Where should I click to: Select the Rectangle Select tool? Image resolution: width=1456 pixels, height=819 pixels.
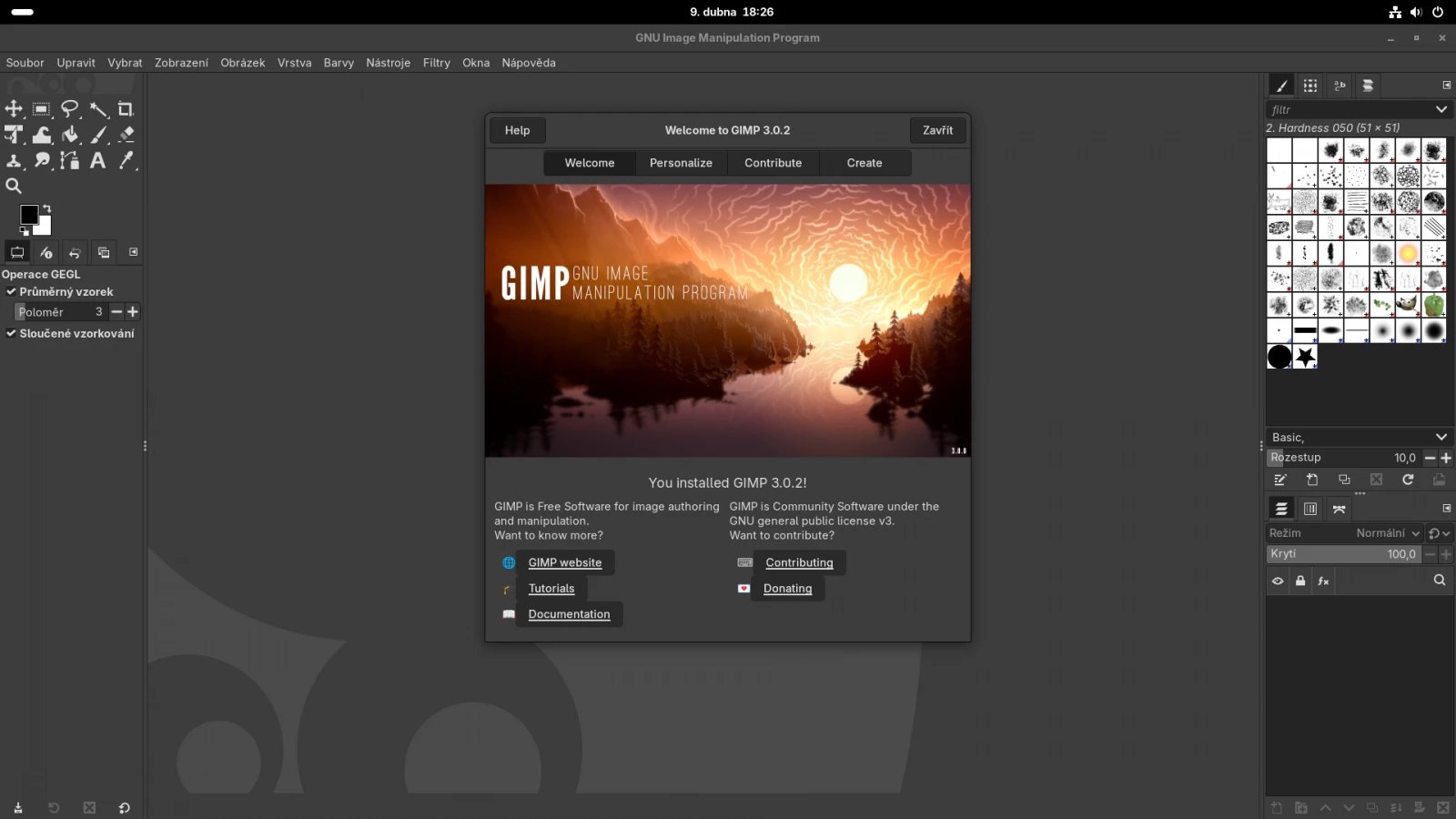(x=41, y=109)
